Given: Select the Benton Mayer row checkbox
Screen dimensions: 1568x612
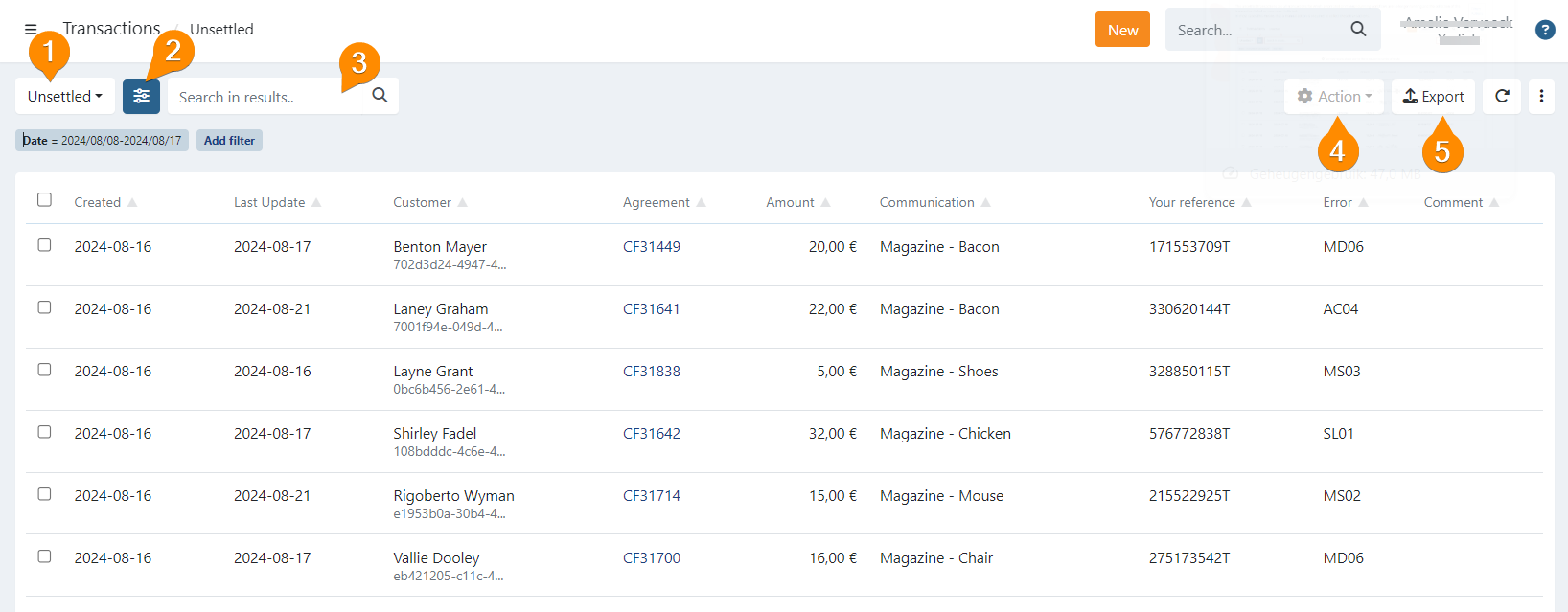Looking at the screenshot, I should point(44,245).
